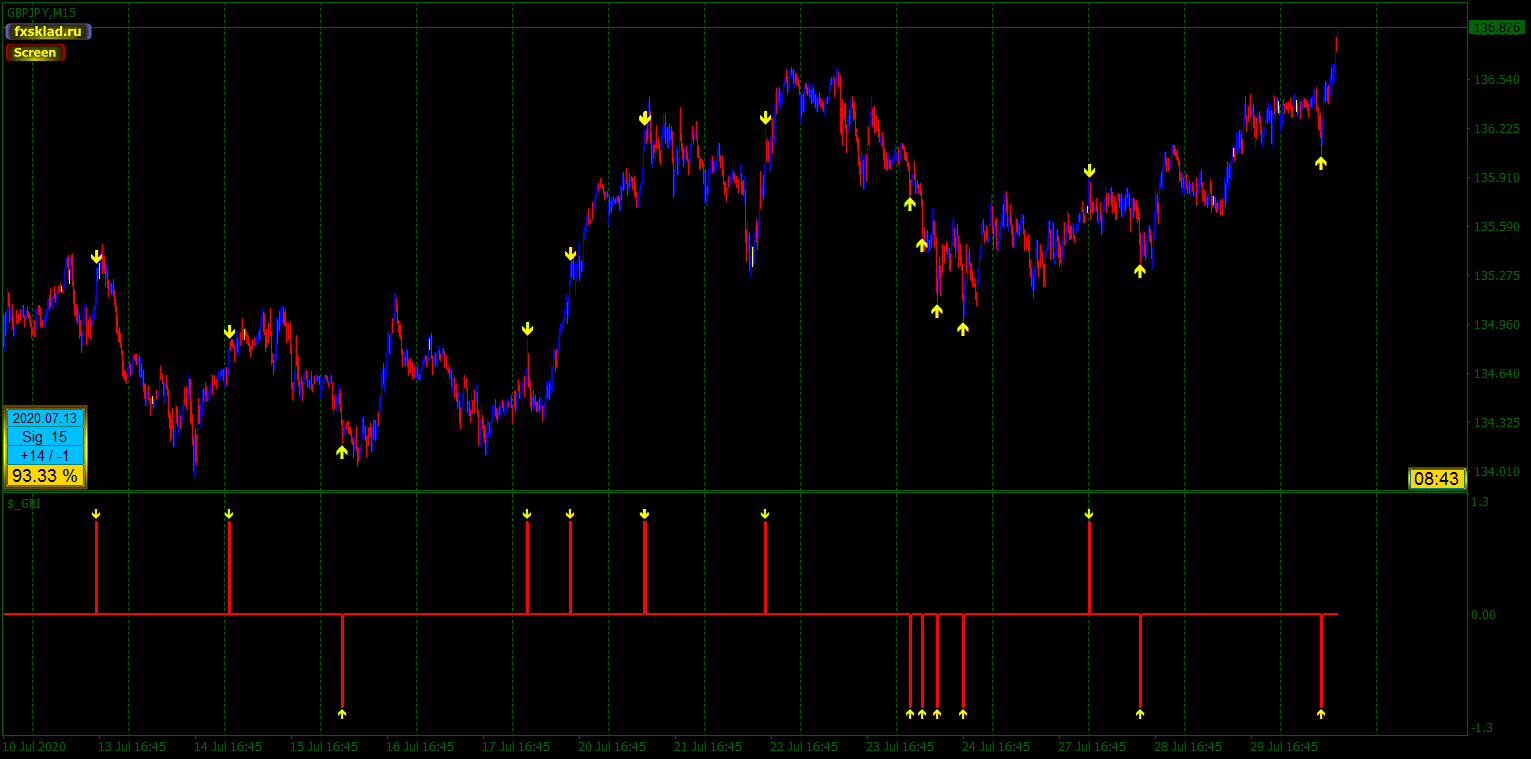The width and height of the screenshot is (1531, 759).
Task: Click the $_GRI panel up arrow between 27 and 28 Jul
Action: pyautogui.click(x=1140, y=714)
